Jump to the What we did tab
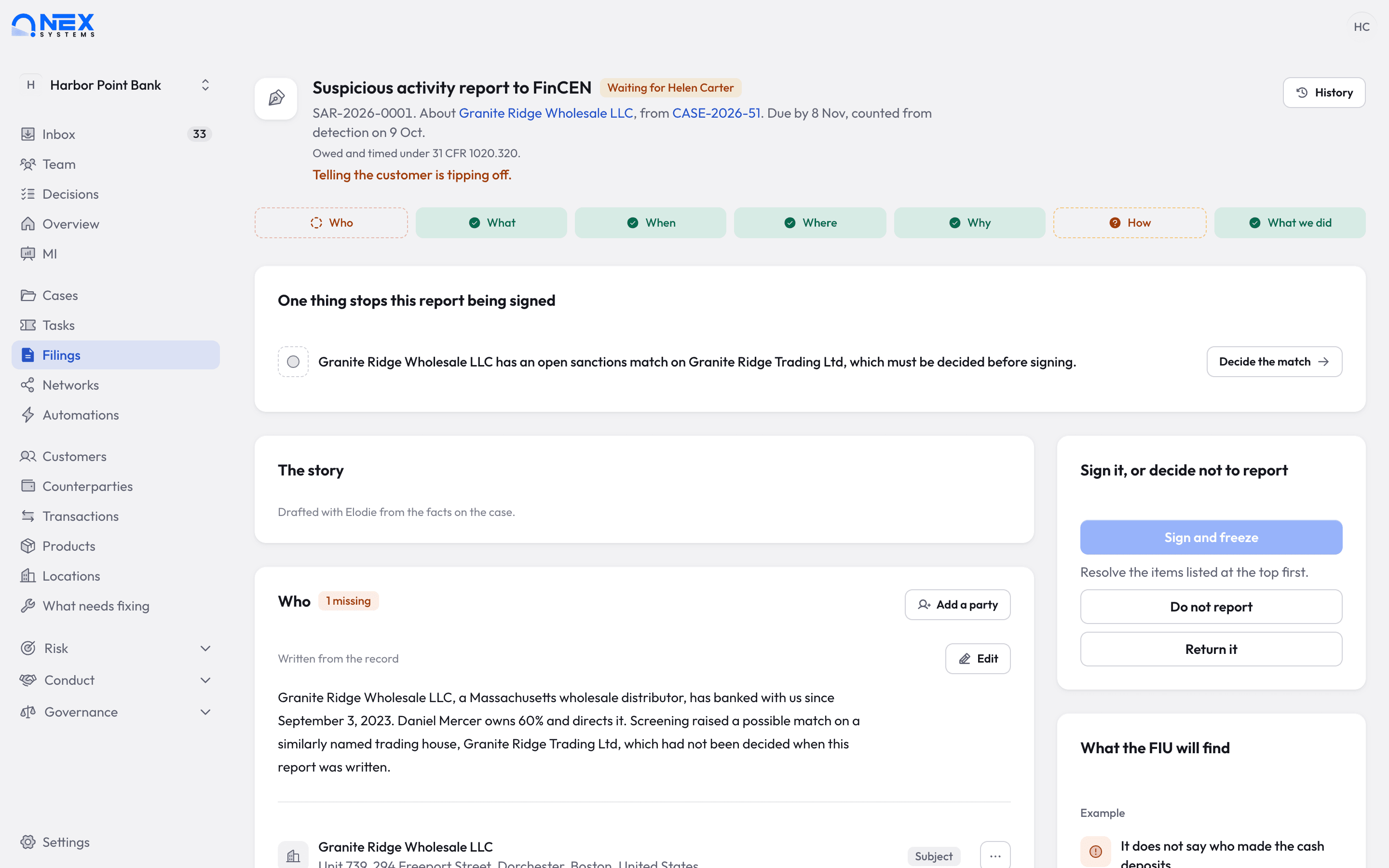Screen dimensions: 1389x868 coord(1290,223)
